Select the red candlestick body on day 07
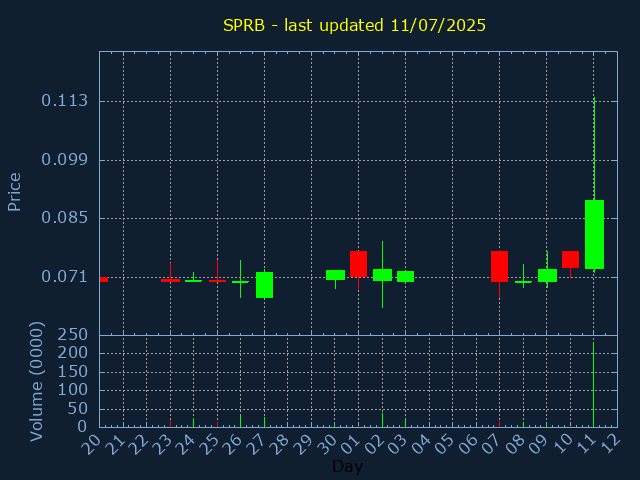The image size is (640, 480). tap(499, 266)
